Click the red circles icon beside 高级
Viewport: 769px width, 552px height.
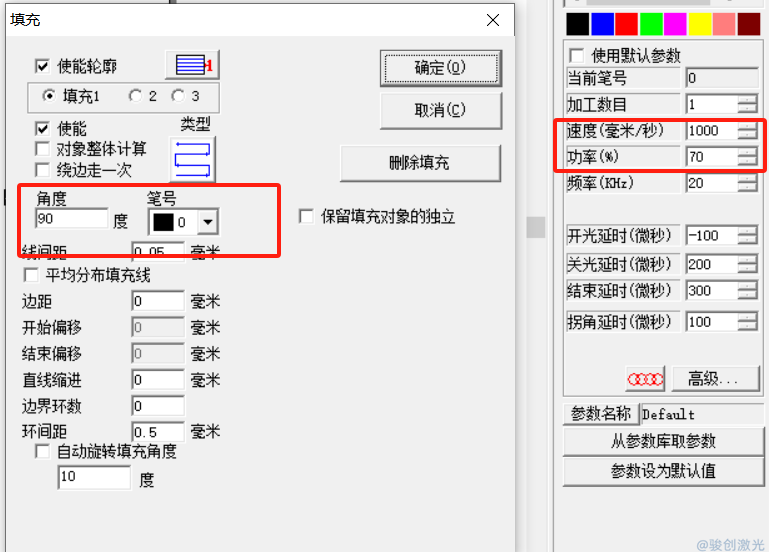[x=645, y=379]
